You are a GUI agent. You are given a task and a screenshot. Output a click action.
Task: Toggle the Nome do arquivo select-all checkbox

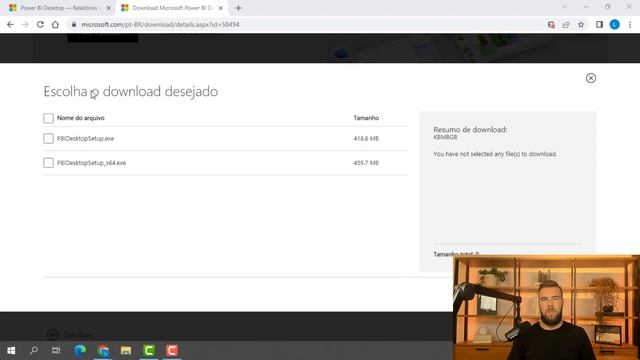click(48, 118)
